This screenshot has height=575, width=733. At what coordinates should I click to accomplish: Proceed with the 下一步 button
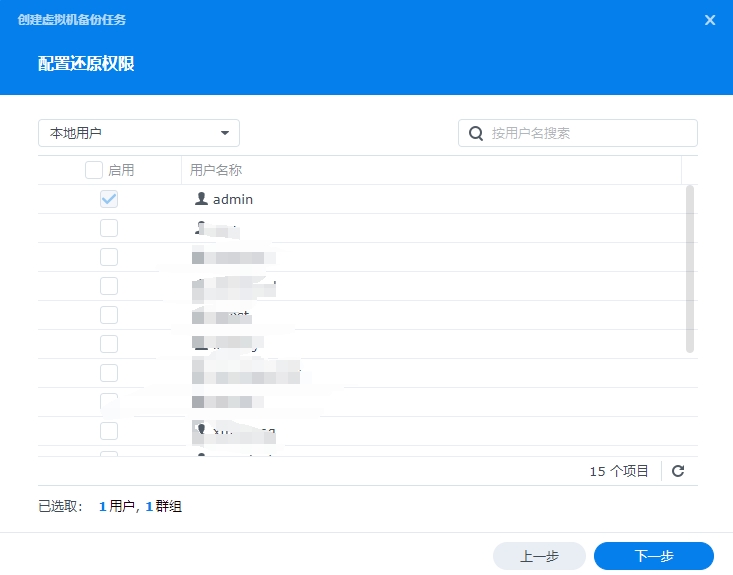click(x=653, y=556)
